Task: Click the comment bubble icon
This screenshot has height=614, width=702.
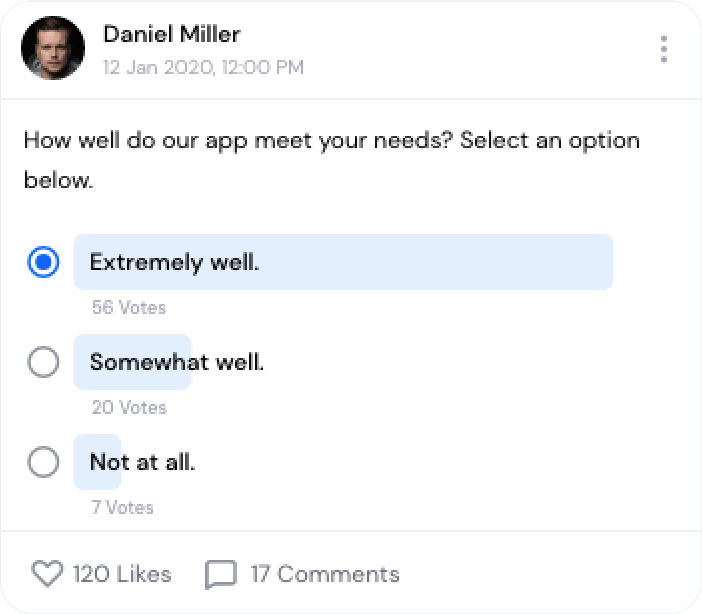Action: (220, 575)
